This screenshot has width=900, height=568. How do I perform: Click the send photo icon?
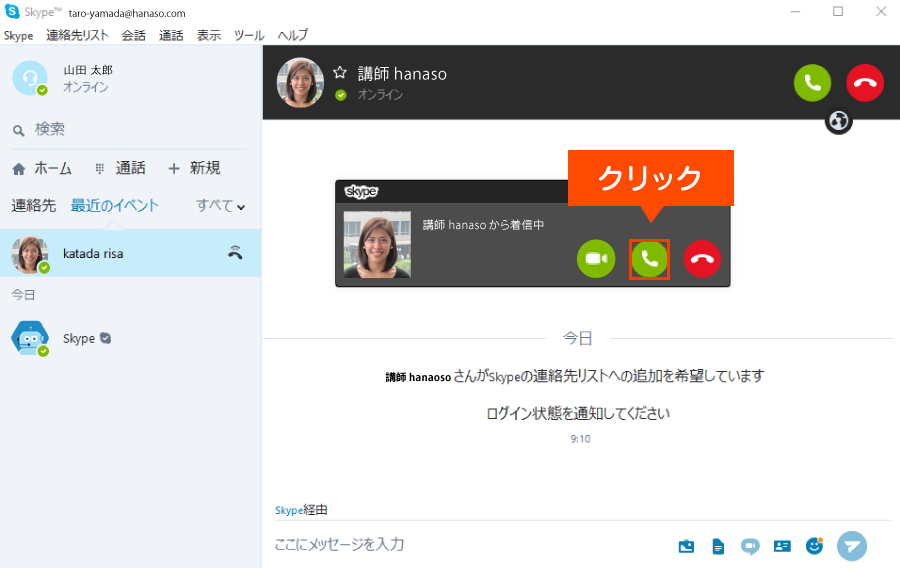686,546
